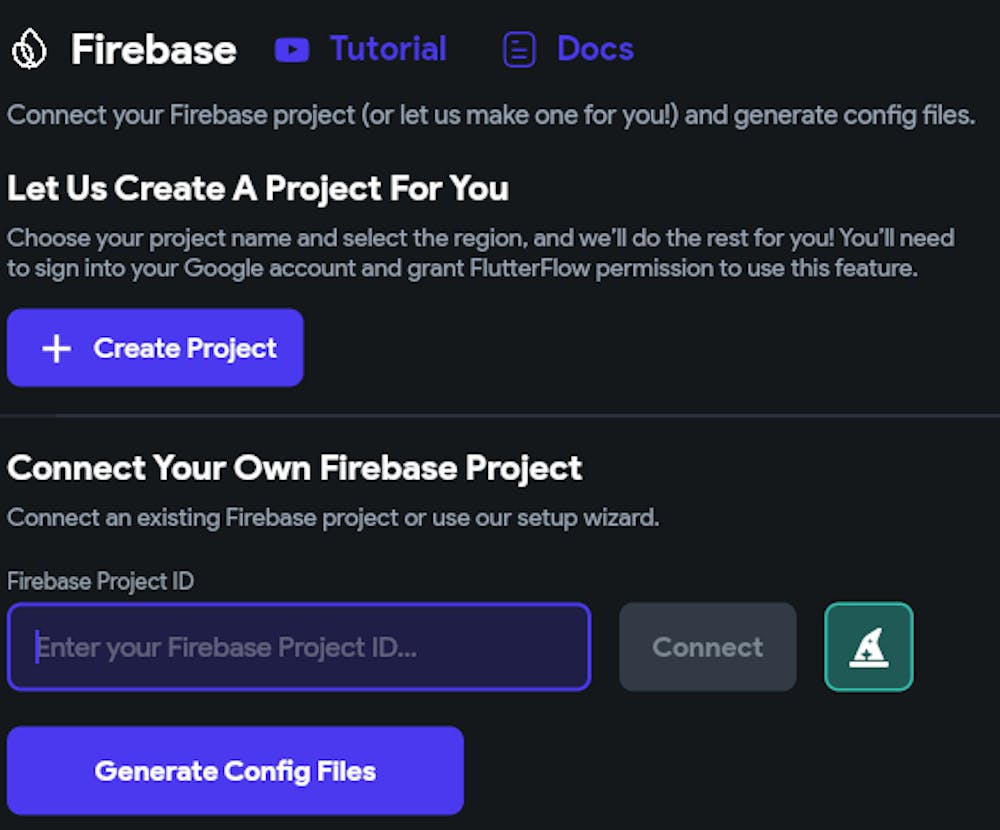Viewport: 1000px width, 830px height.
Task: Click the Firebase logo in the header
Action: [x=31, y=48]
